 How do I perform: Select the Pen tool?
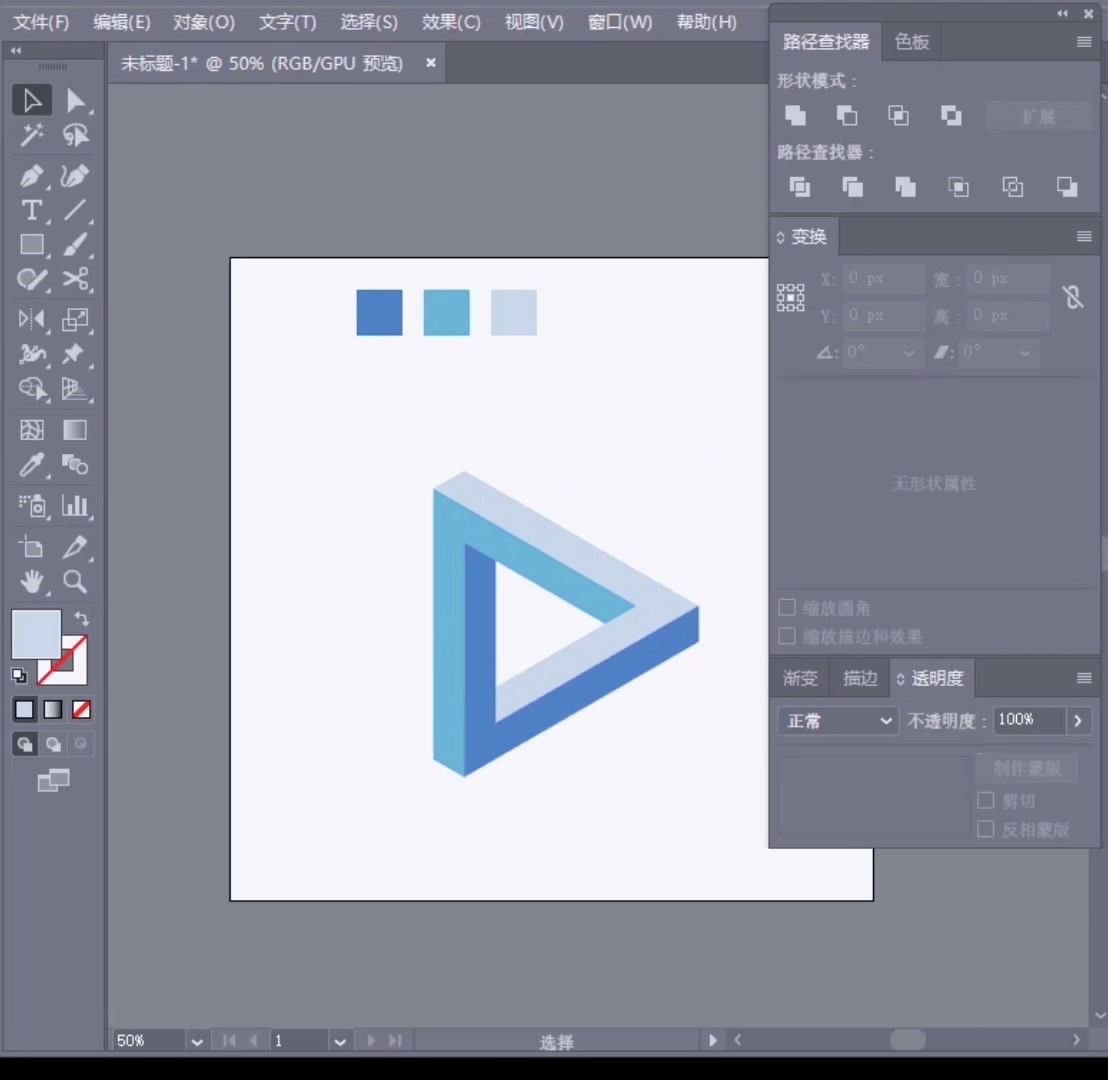click(x=32, y=176)
